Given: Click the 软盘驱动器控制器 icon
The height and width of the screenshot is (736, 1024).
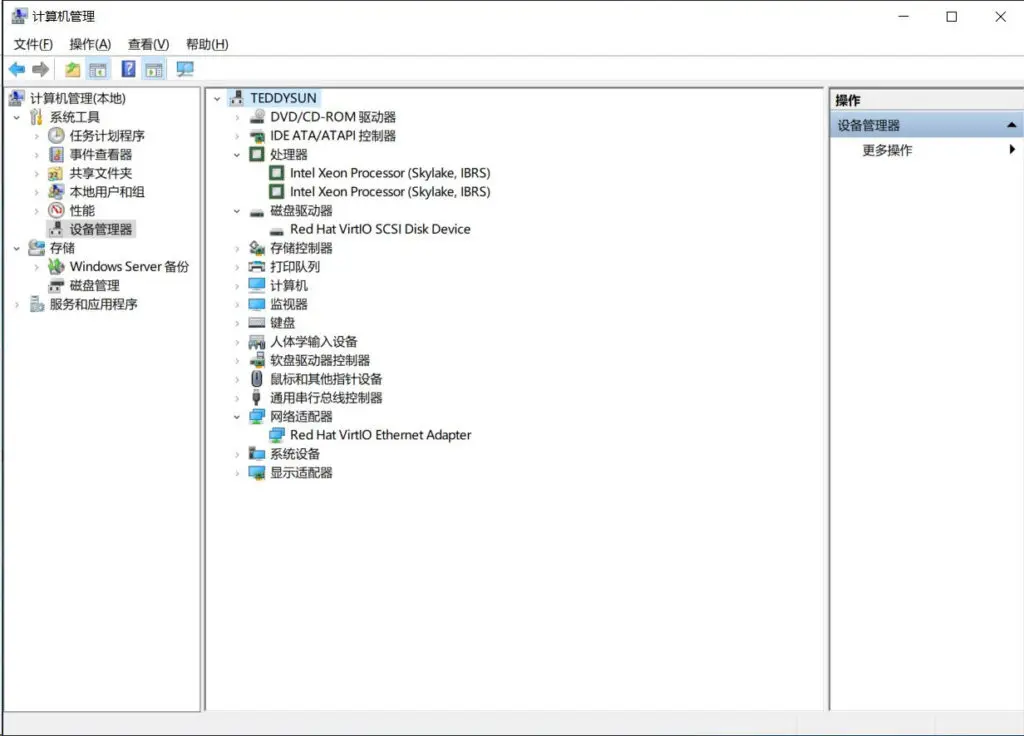Looking at the screenshot, I should tap(257, 360).
